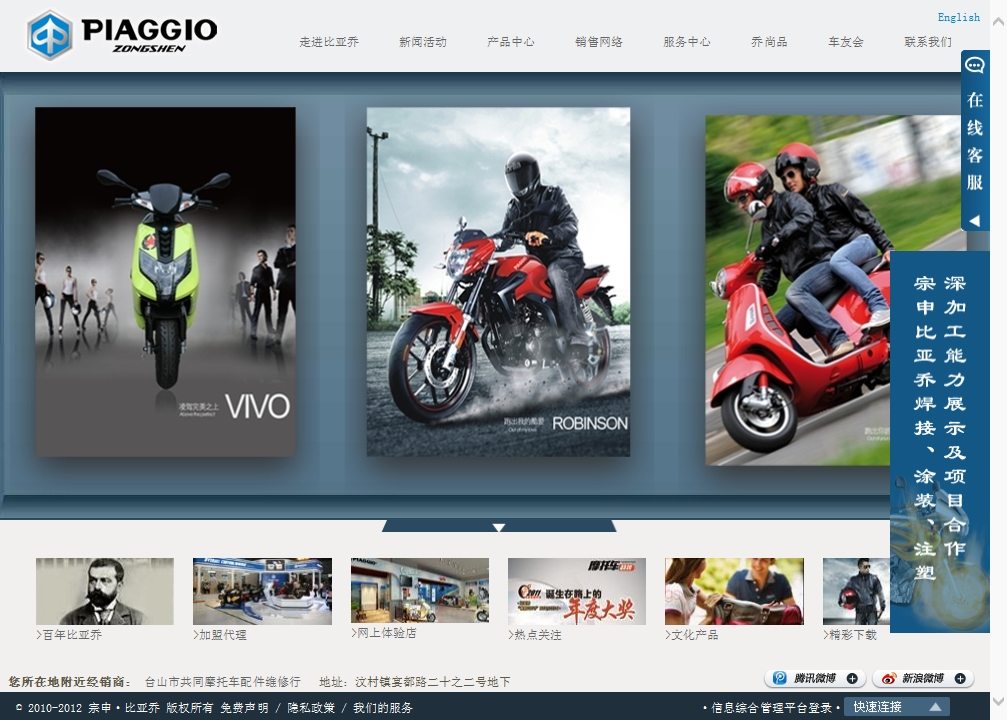Go to 联系我们 in the navigation

[927, 42]
